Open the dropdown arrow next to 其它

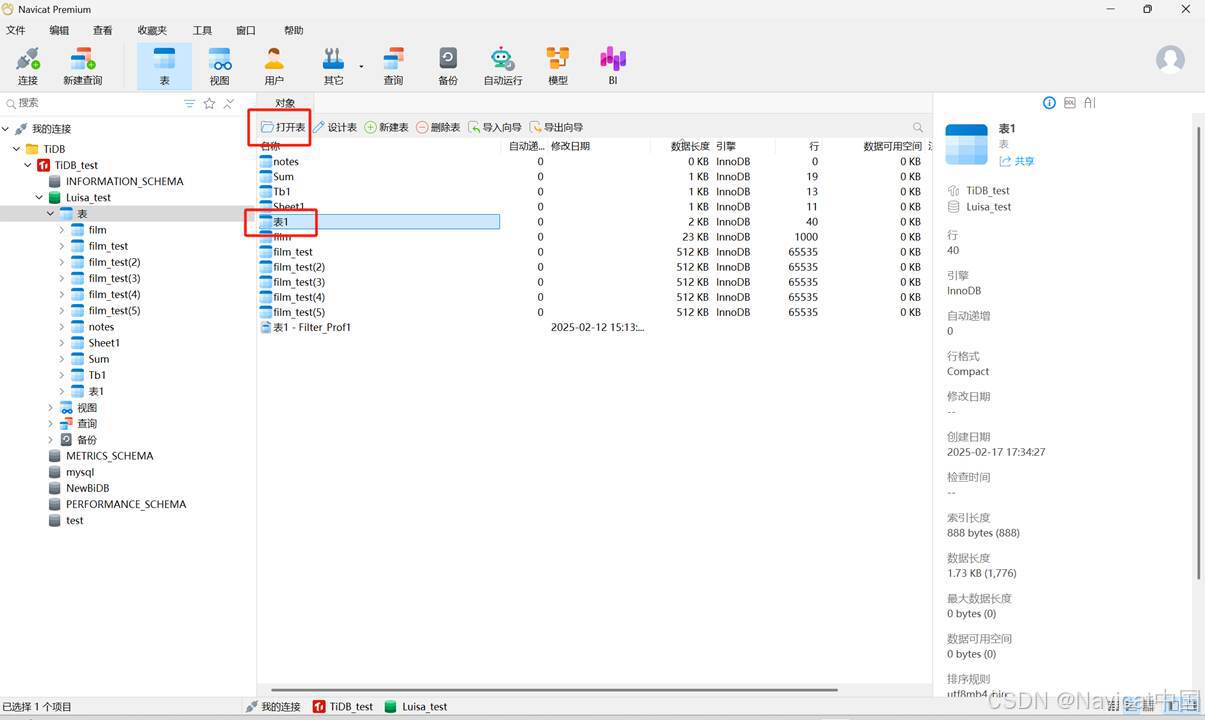coord(361,66)
